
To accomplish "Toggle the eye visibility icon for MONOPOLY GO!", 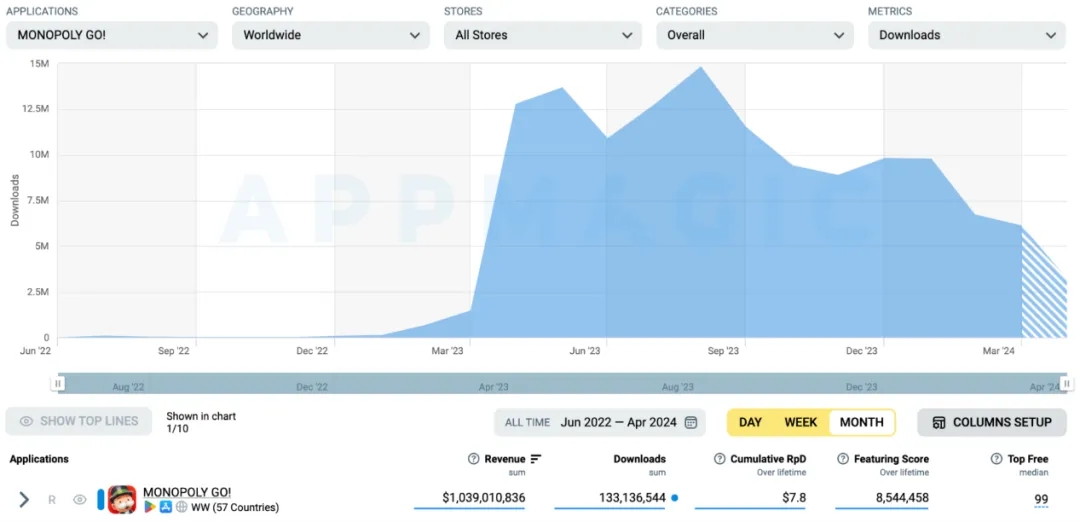I will pyautogui.click(x=80, y=500).
